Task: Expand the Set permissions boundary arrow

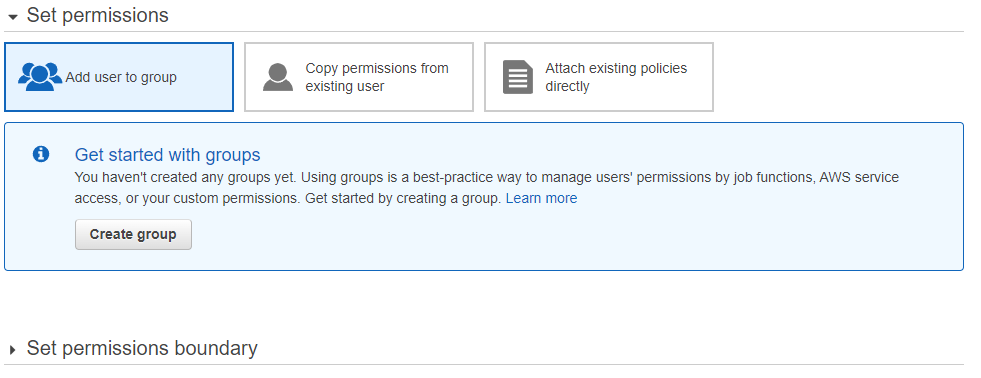Action: (x=13, y=350)
